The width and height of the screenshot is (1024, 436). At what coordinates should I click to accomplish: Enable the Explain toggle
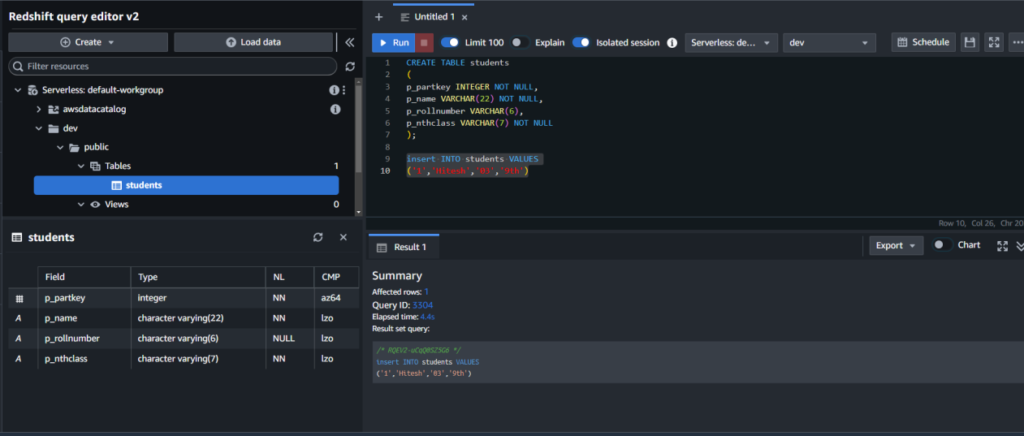[520, 43]
